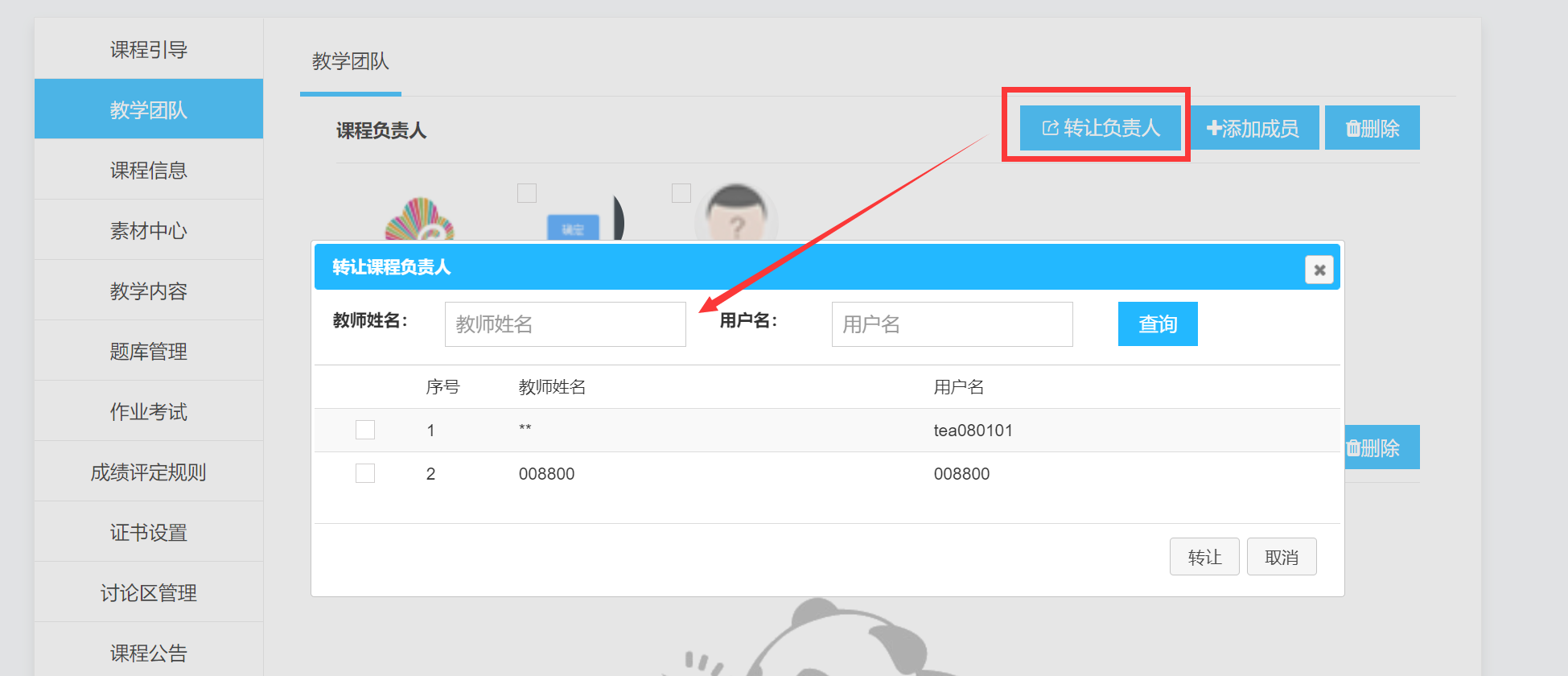The image size is (1568, 676).
Task: Switch to the 教学团队 tab
Action: (350, 61)
